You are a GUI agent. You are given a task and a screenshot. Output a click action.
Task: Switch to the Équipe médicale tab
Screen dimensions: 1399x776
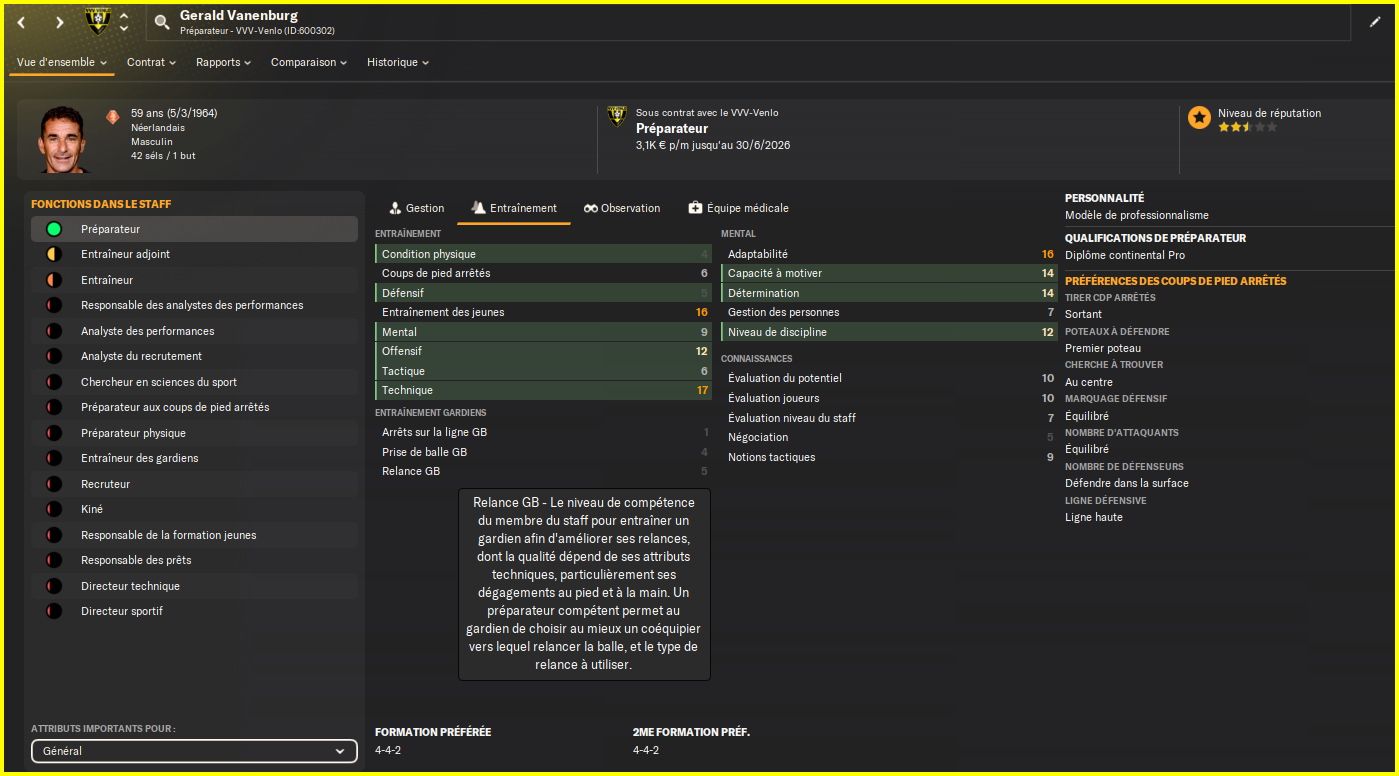click(739, 208)
